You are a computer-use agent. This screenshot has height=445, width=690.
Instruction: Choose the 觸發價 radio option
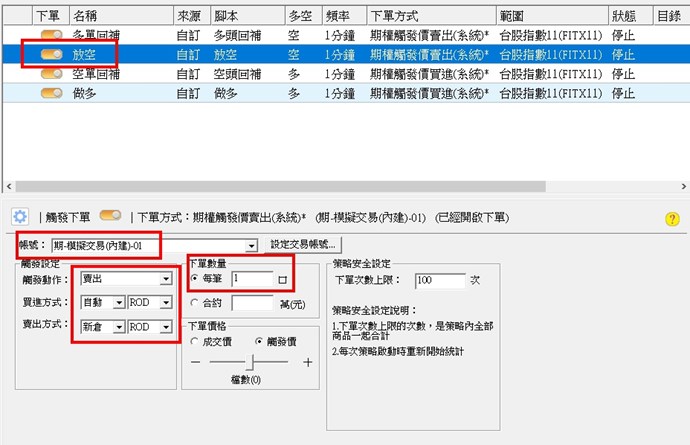click(259, 341)
